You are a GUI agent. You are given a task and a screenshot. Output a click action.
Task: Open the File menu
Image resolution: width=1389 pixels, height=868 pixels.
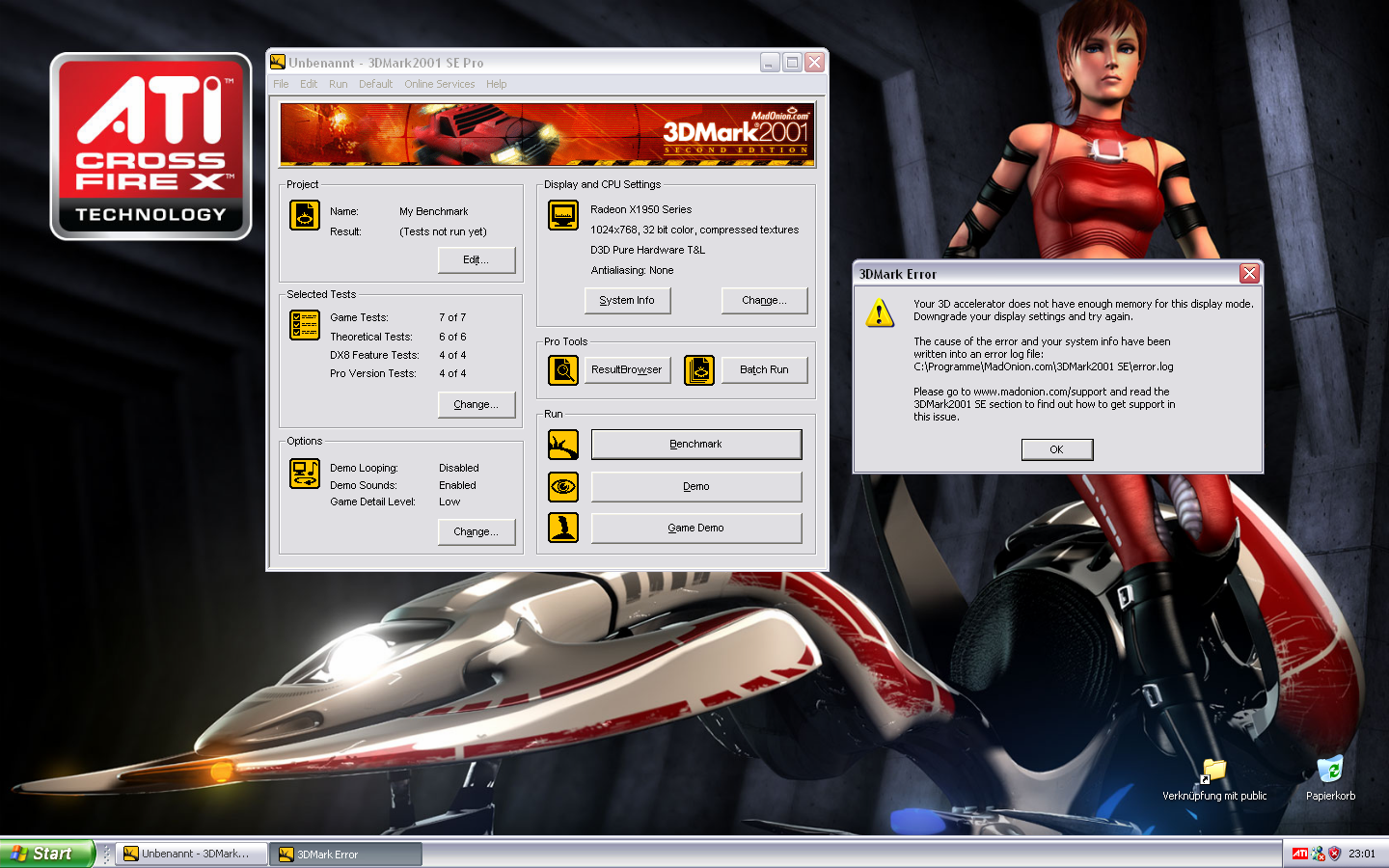281,84
